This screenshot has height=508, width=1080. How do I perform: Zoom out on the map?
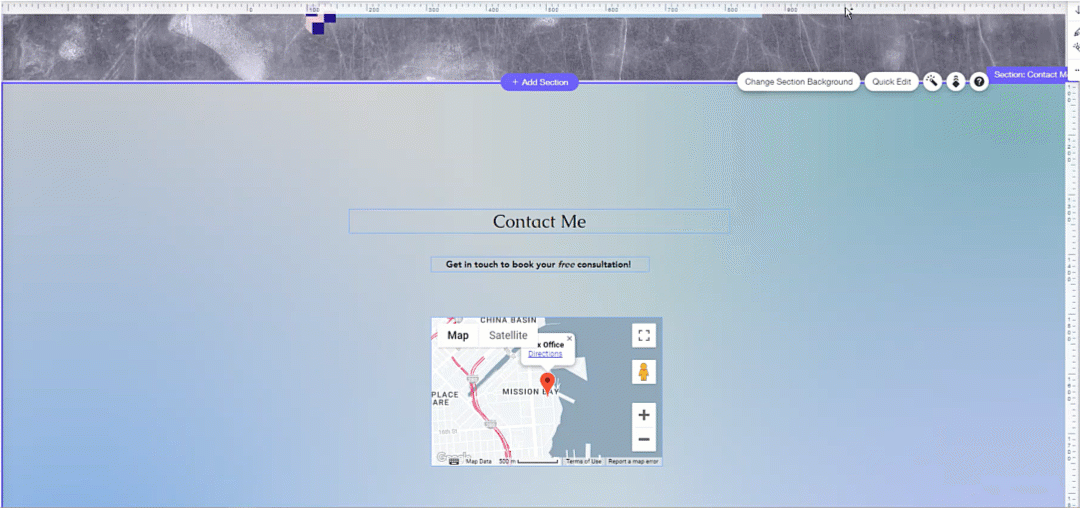coord(644,440)
